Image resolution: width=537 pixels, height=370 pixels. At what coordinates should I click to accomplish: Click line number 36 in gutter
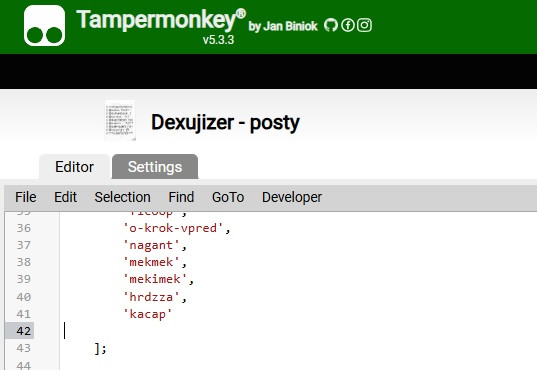coord(24,228)
